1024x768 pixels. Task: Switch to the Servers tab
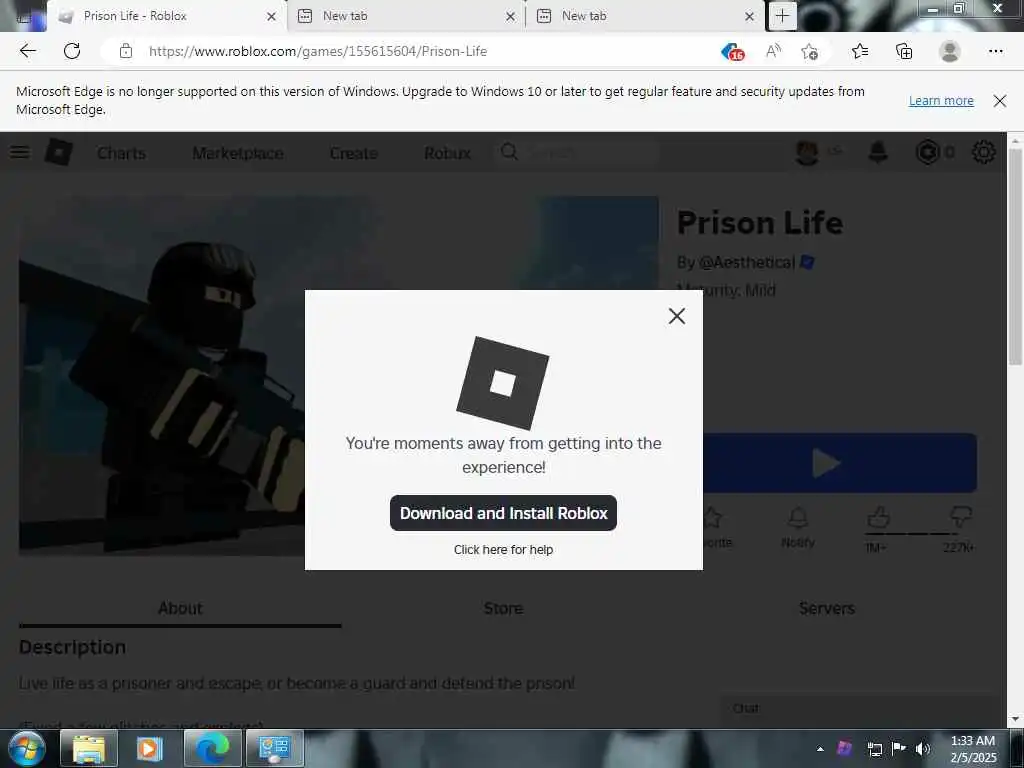click(x=826, y=608)
